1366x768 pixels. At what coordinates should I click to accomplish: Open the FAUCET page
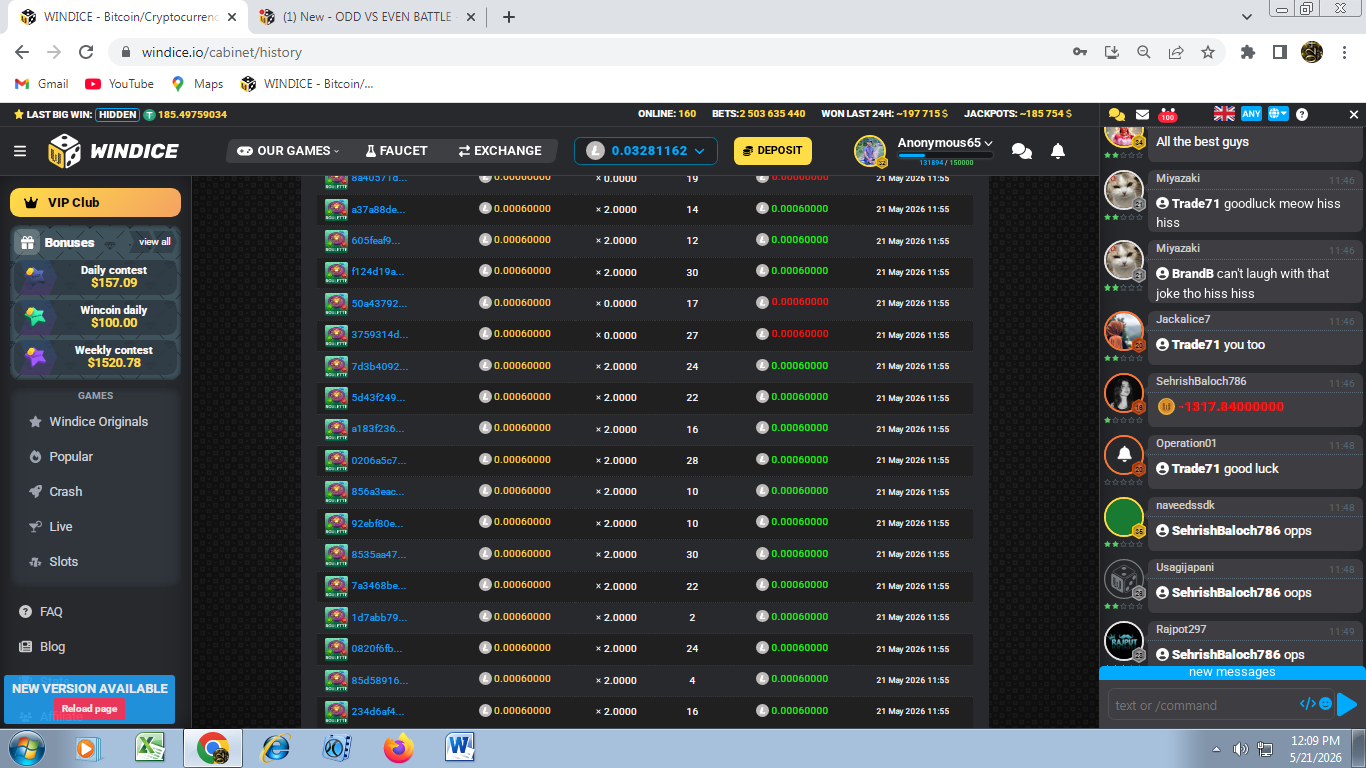coord(396,151)
